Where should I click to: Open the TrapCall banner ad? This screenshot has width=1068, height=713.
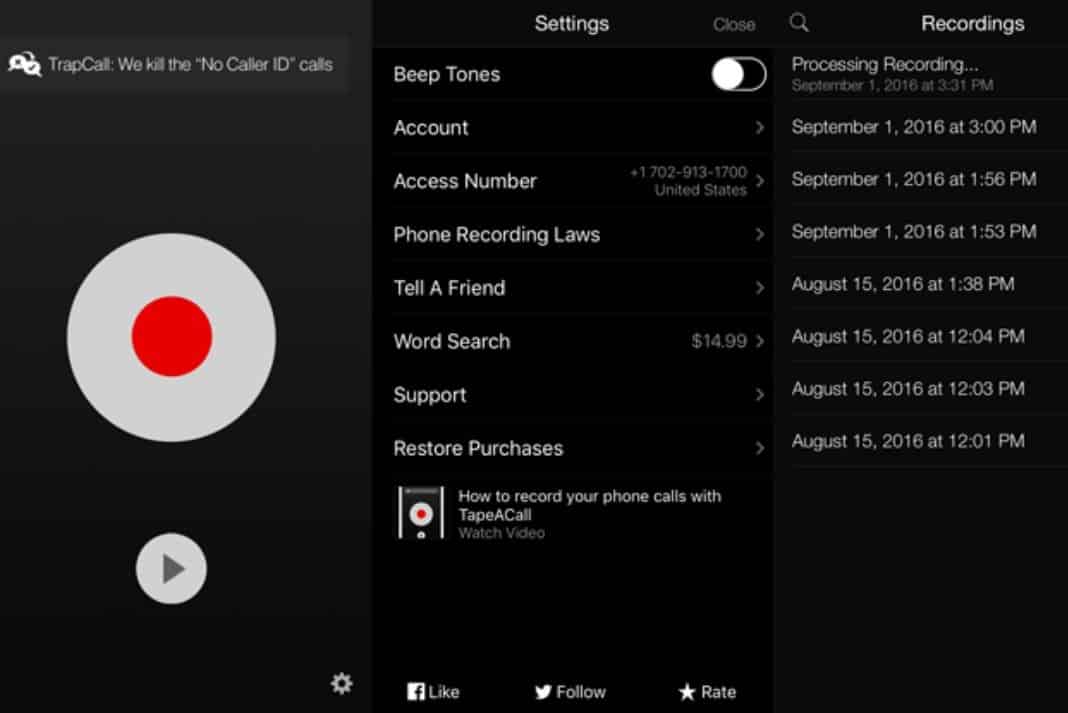[172, 65]
